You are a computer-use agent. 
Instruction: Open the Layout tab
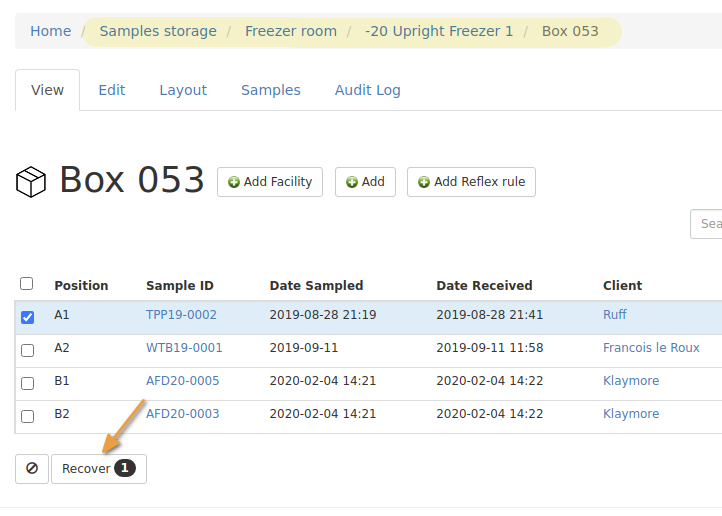[183, 90]
